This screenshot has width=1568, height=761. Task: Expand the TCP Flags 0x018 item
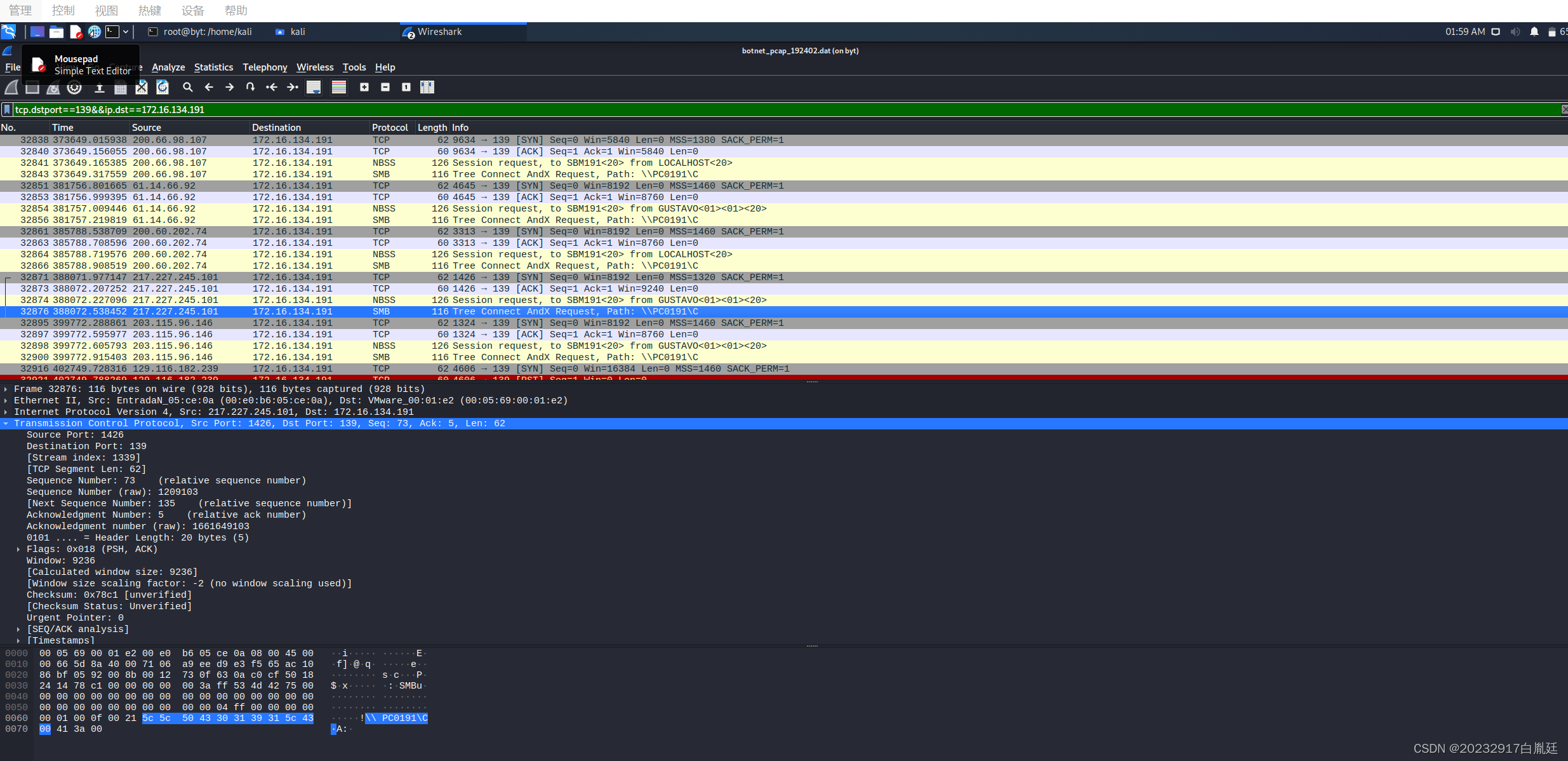click(18, 549)
